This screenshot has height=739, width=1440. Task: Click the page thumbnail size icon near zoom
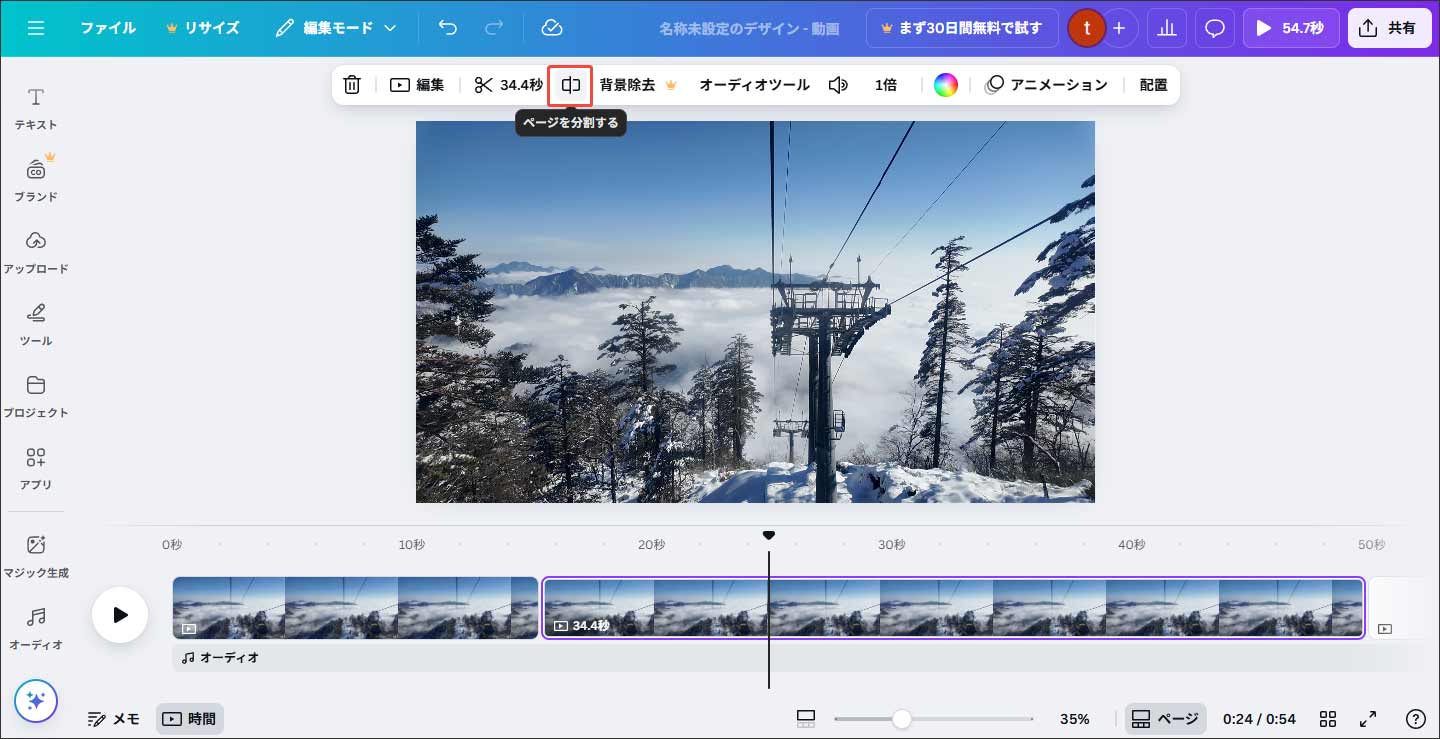(x=806, y=718)
